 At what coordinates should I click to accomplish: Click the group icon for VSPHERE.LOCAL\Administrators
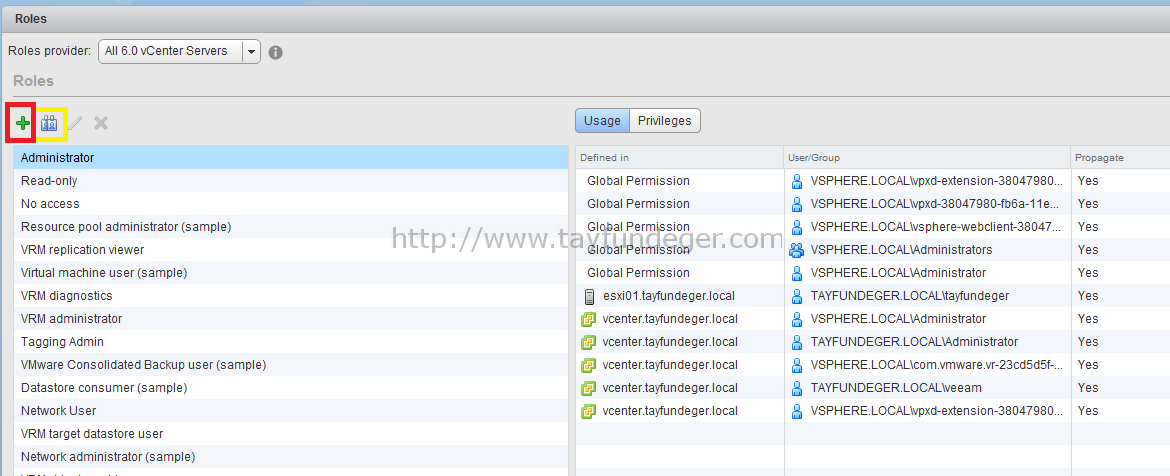coord(797,250)
